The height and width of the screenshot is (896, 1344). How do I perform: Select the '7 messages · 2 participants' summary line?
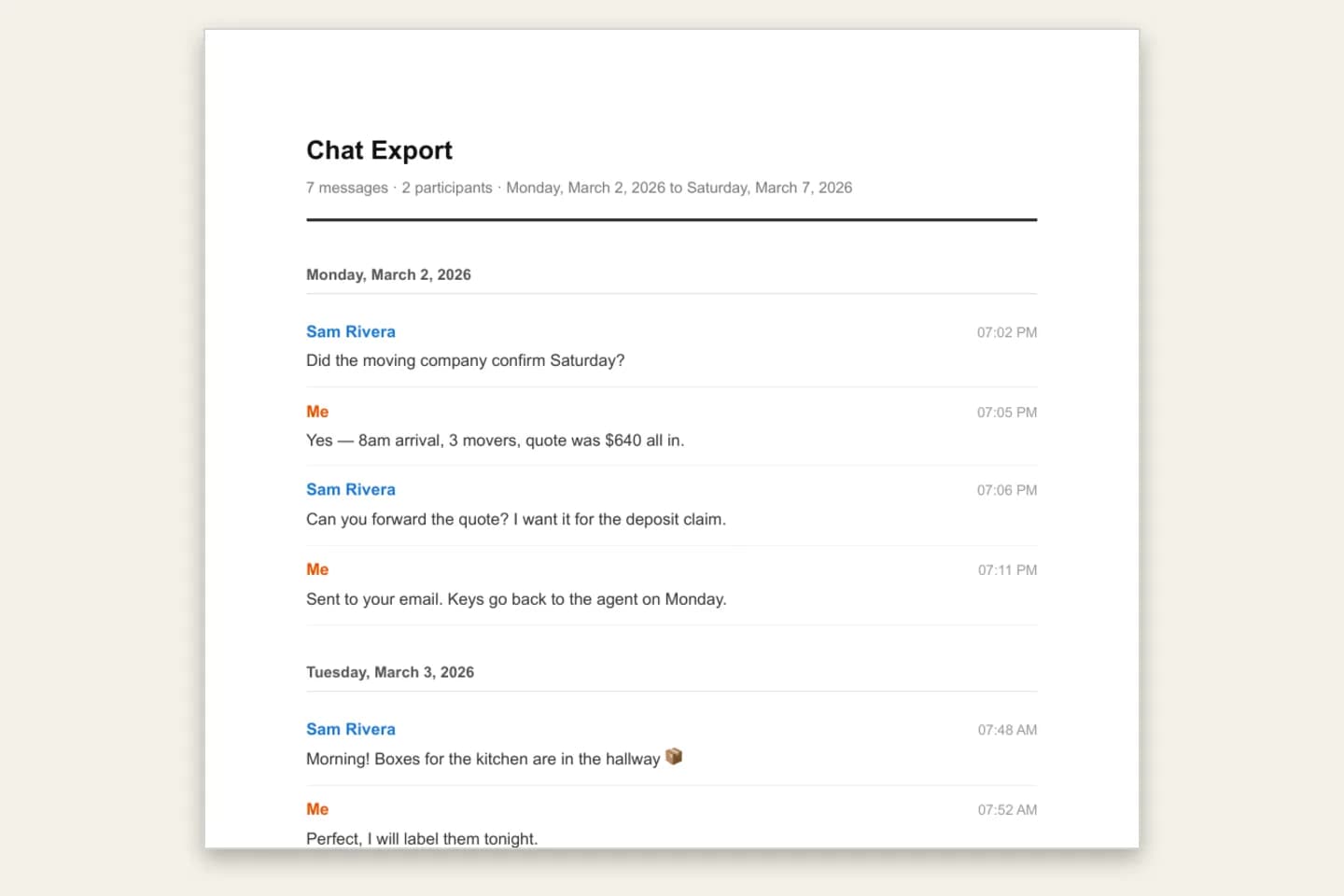(x=579, y=188)
